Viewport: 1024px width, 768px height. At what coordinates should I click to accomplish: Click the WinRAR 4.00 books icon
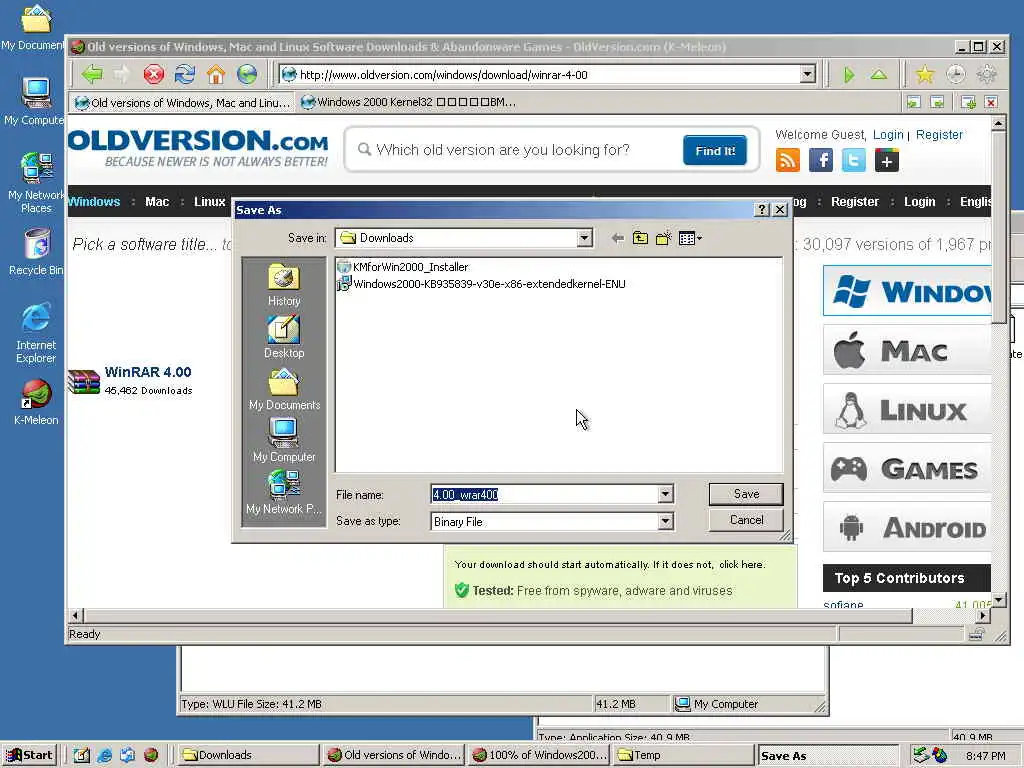(x=84, y=382)
